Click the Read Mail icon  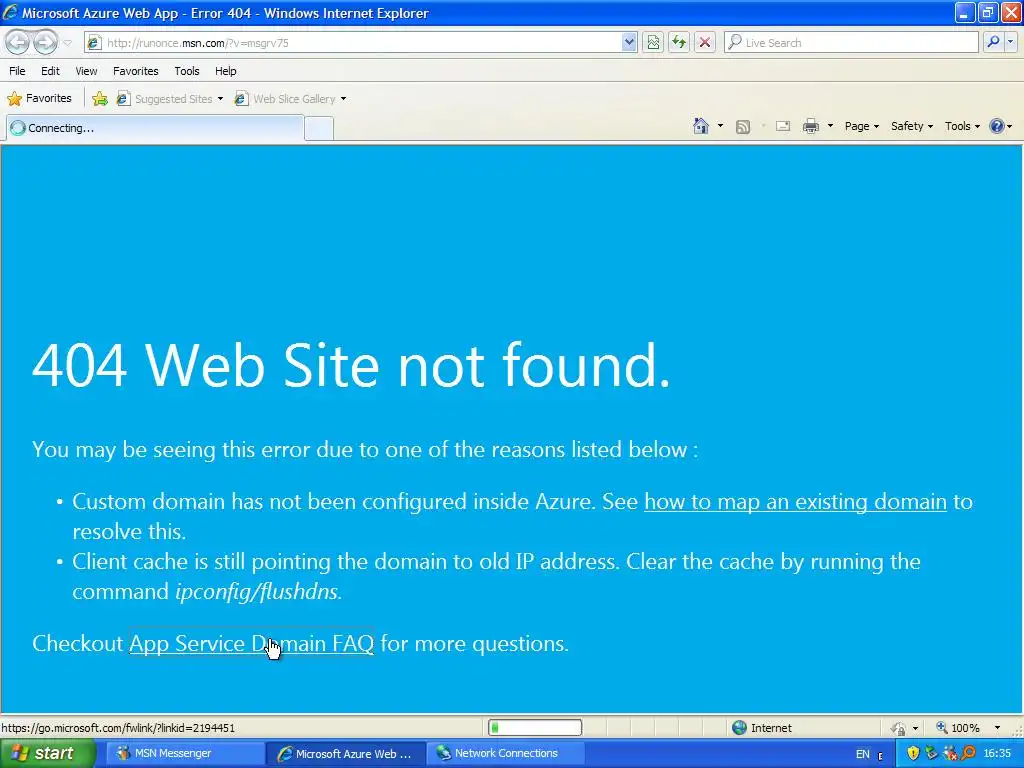pyautogui.click(x=783, y=126)
